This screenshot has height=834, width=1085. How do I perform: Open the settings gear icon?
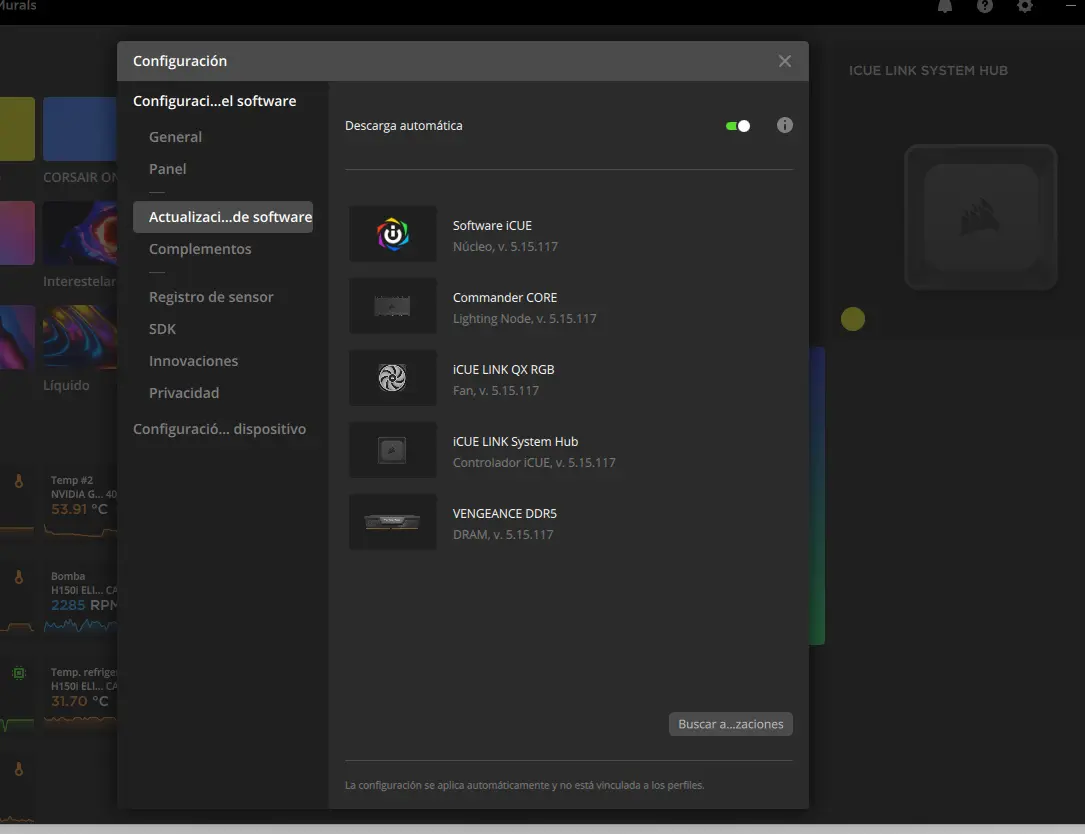(x=1025, y=6)
